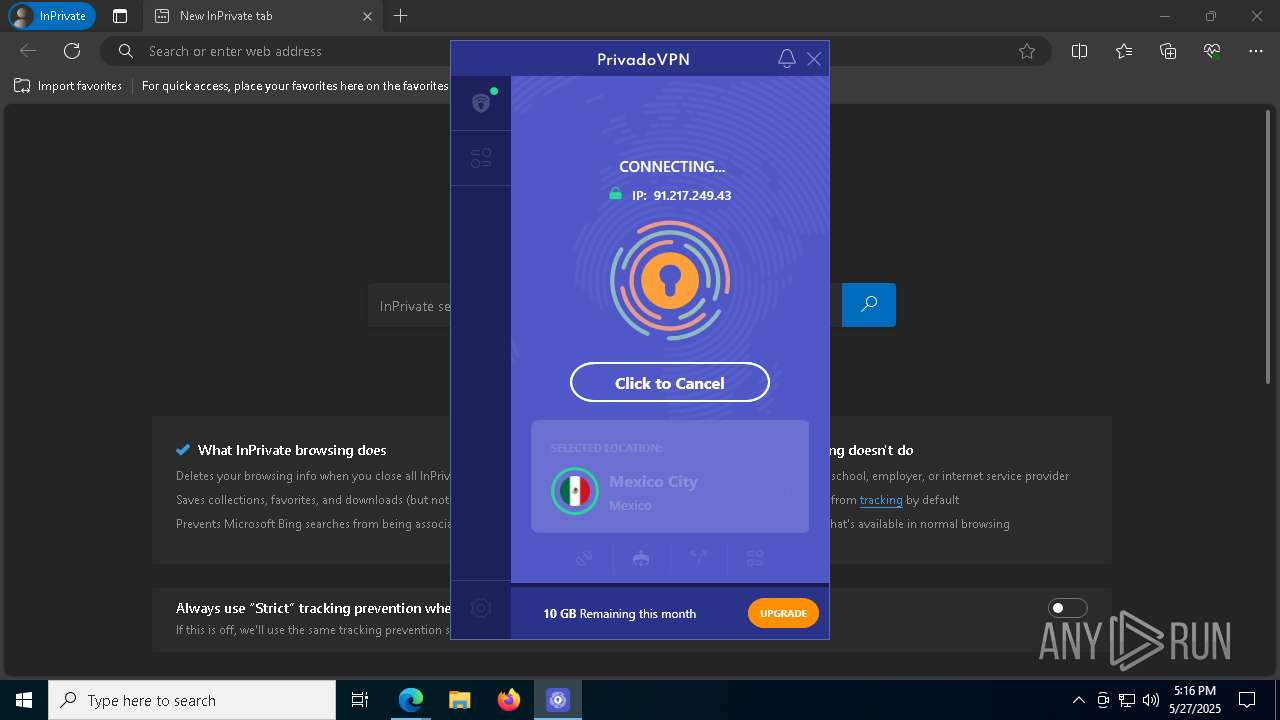Viewport: 1280px width, 720px height.
Task: Open the volume control in system tray
Action: (x=1151, y=700)
